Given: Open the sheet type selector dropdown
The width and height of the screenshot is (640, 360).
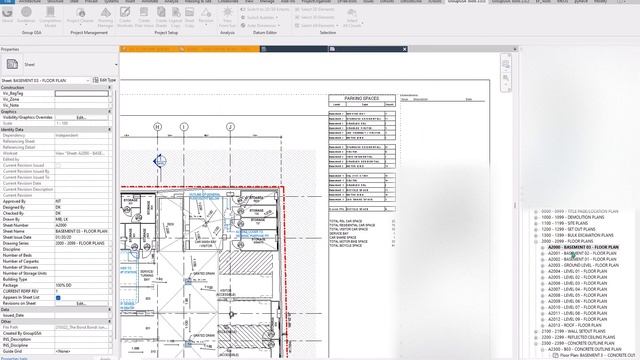Looking at the screenshot, I should [x=116, y=64].
